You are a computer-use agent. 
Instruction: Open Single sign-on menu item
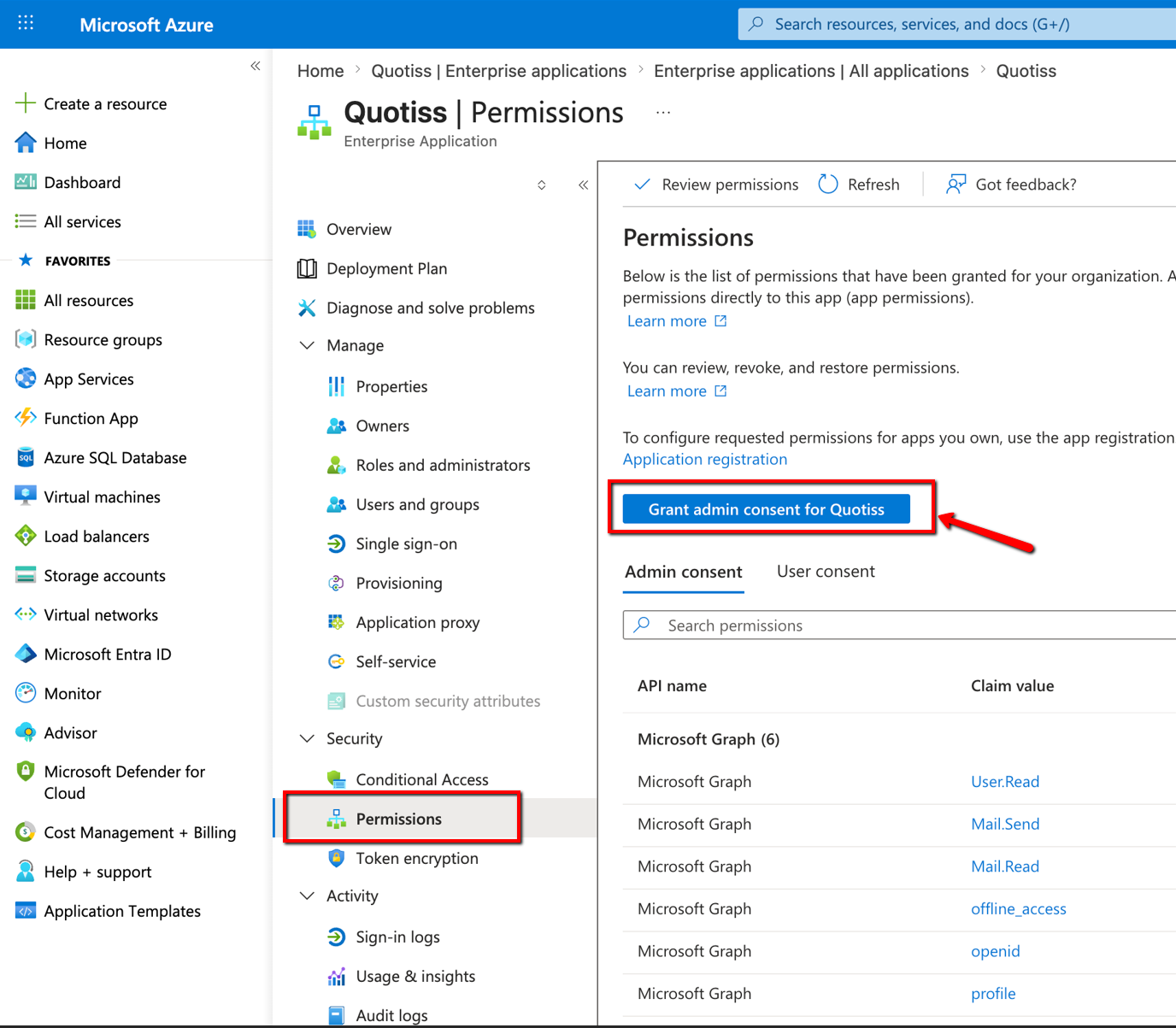[407, 543]
